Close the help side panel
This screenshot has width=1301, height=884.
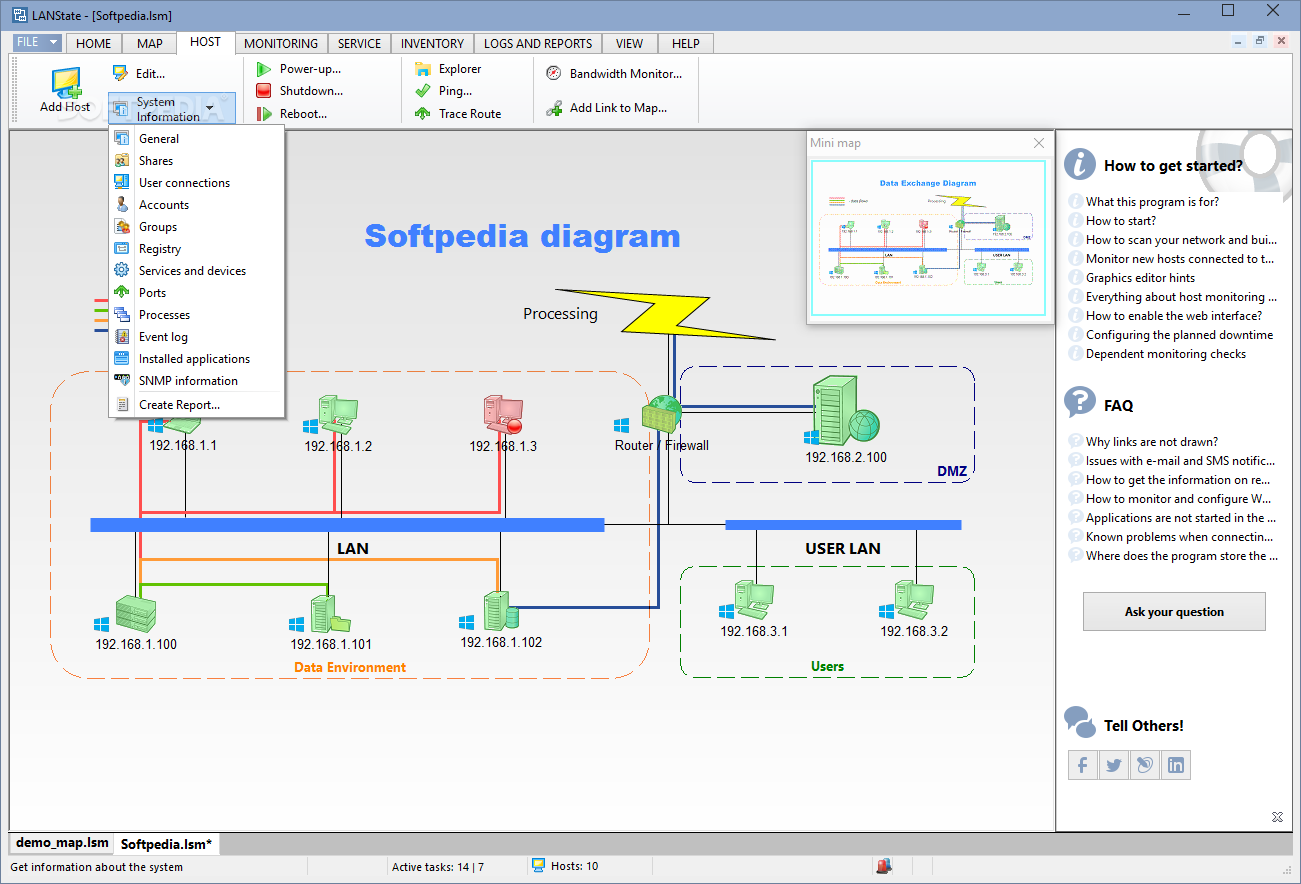pyautogui.click(x=1277, y=817)
